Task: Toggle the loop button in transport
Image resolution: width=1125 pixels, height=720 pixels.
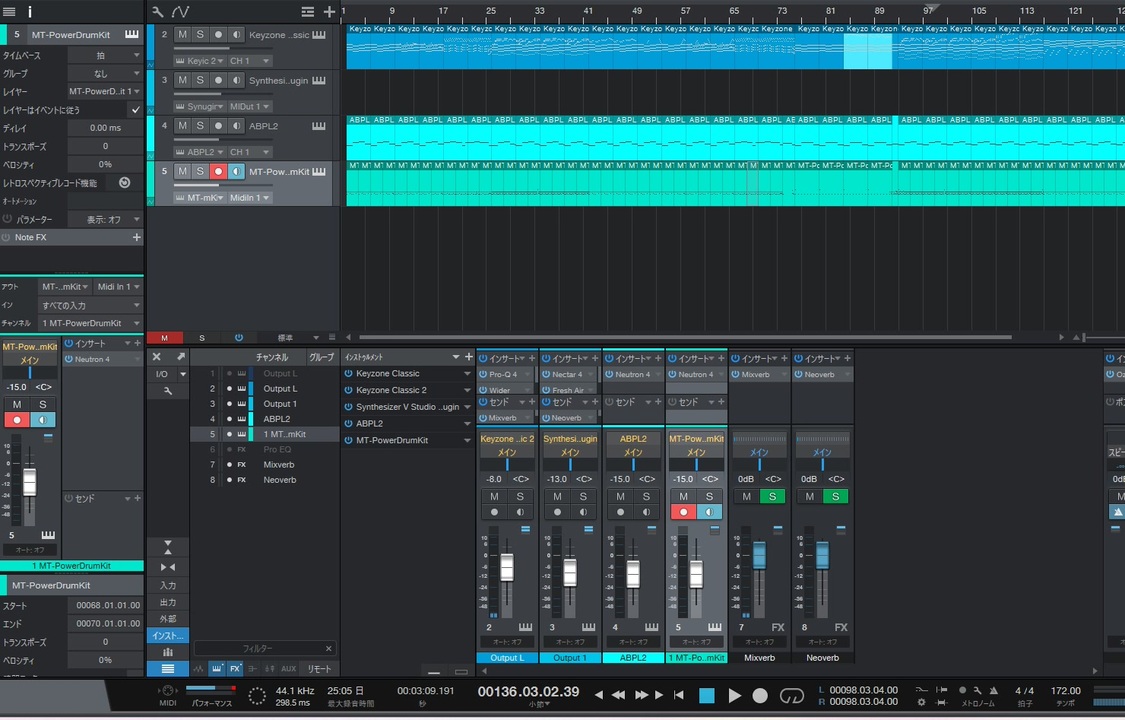Action: (791, 695)
